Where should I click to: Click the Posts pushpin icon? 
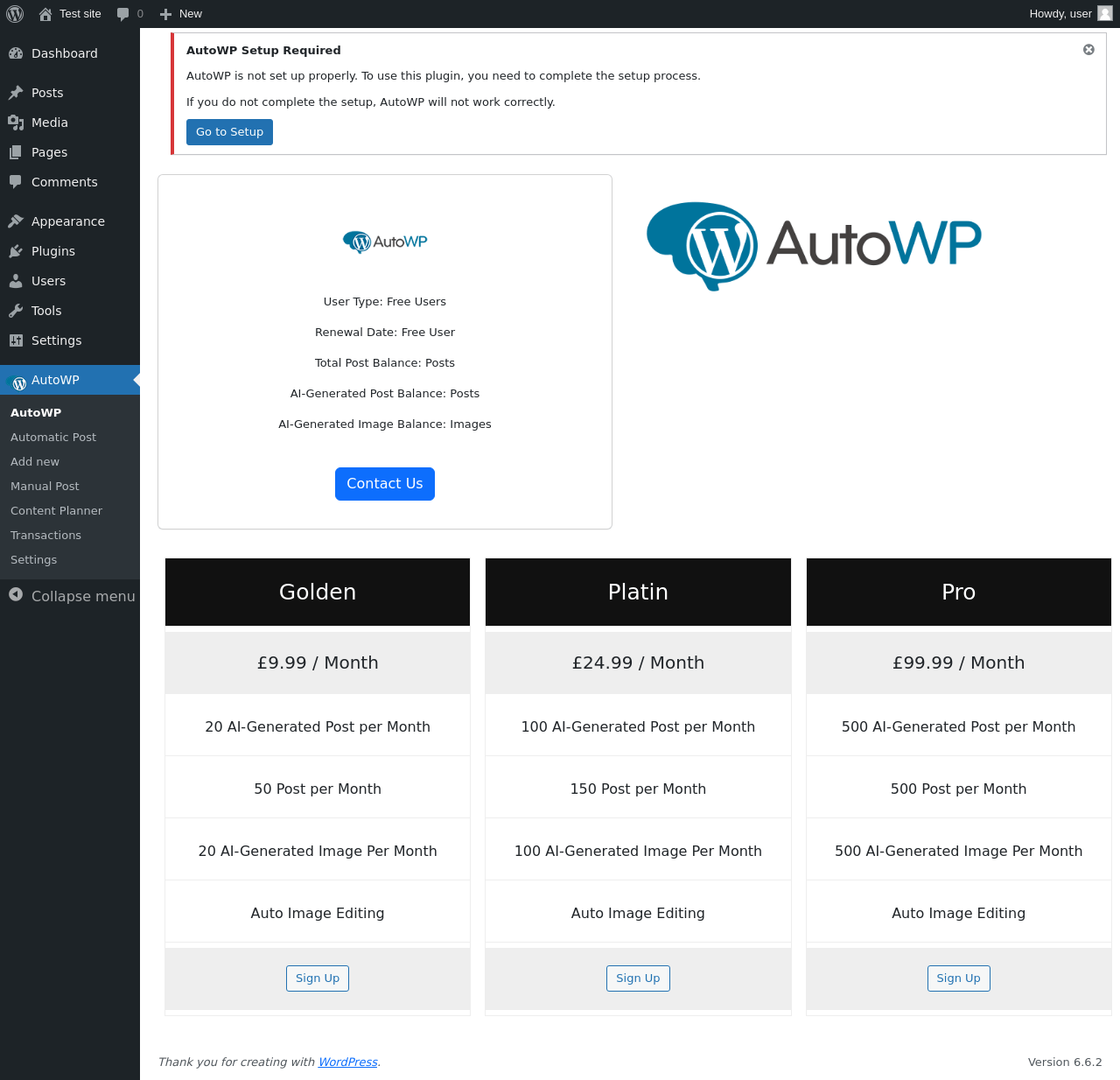16,93
